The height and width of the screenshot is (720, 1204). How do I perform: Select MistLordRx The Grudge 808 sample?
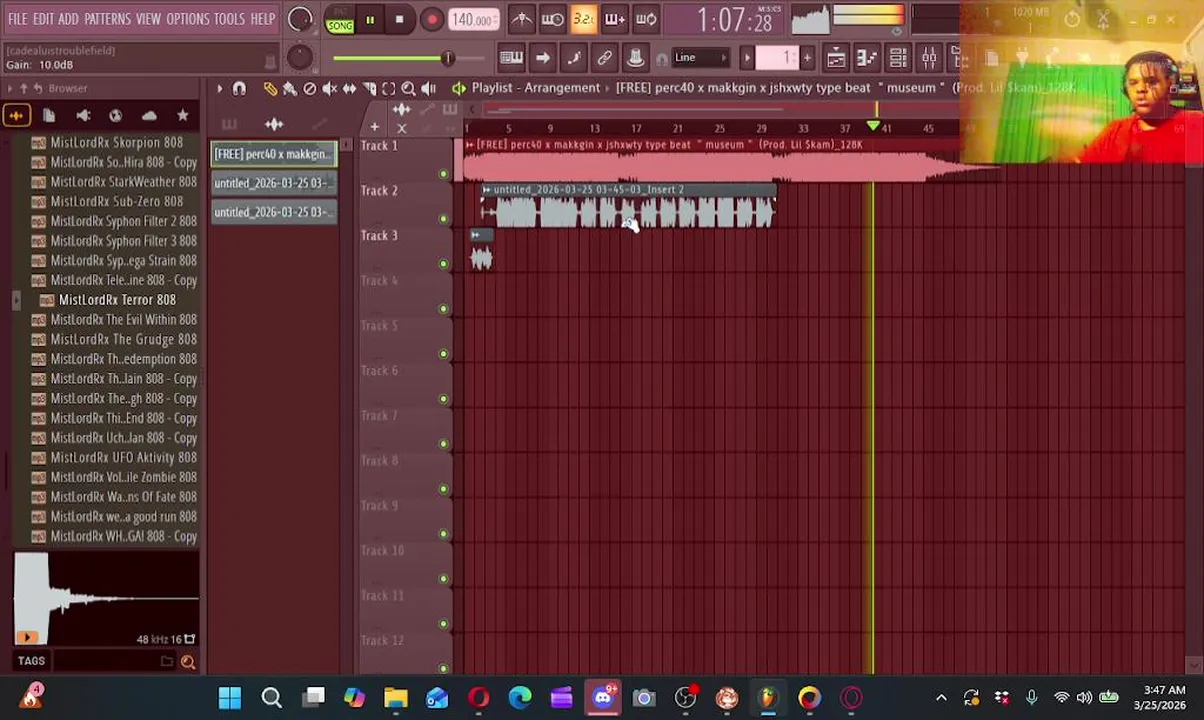[x=123, y=339]
